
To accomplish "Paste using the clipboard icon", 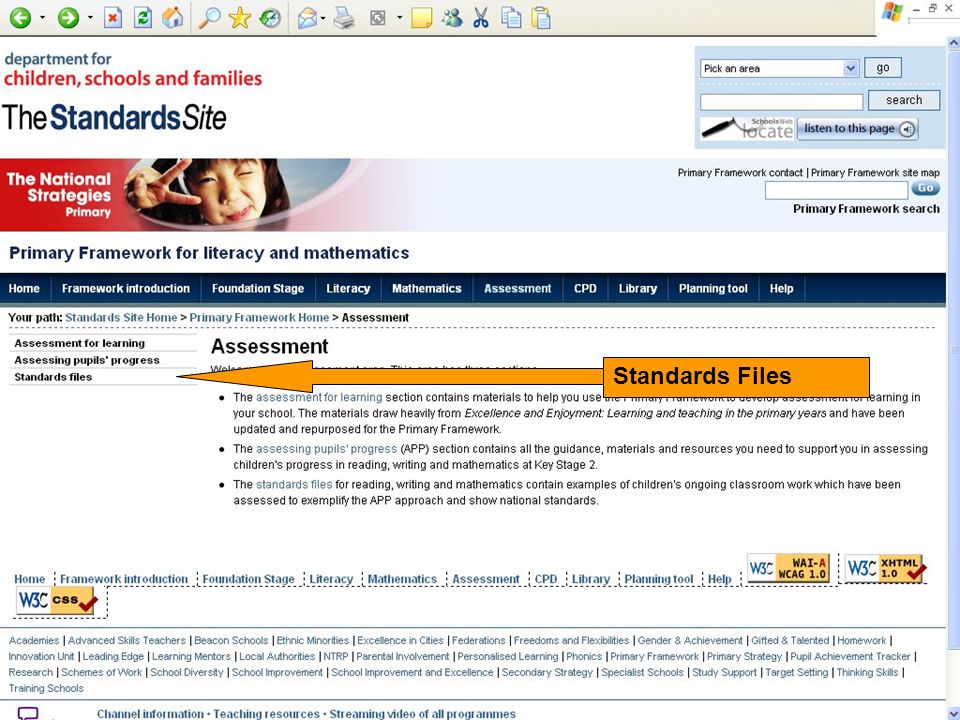I will 541,18.
